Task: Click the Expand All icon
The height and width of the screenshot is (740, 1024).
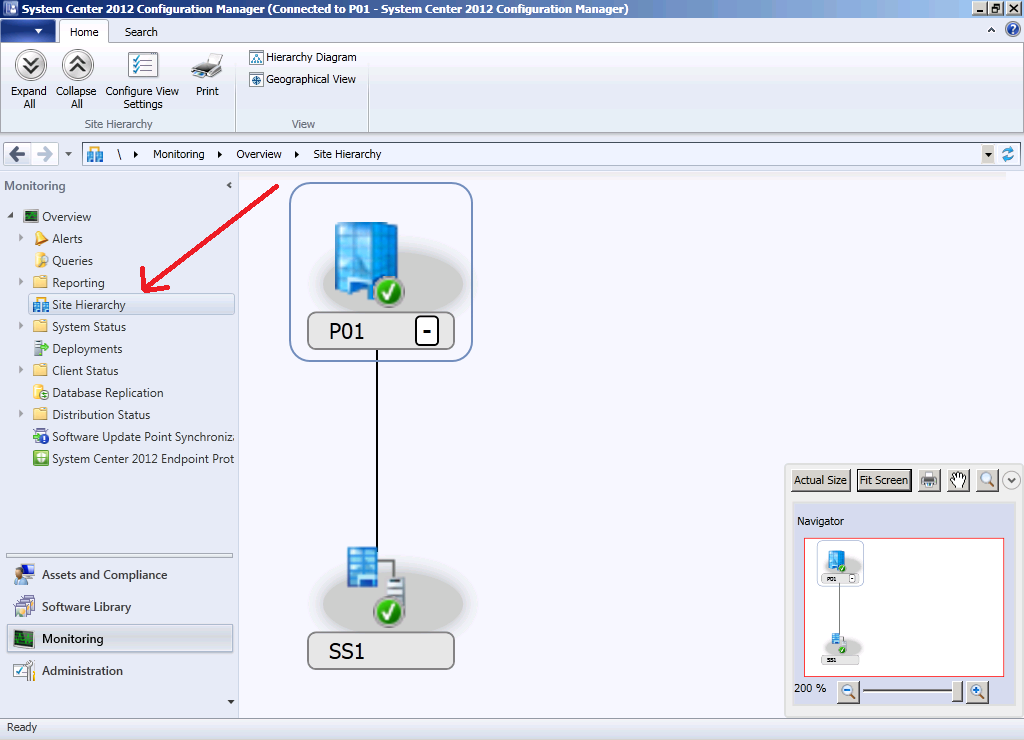Action: point(30,65)
